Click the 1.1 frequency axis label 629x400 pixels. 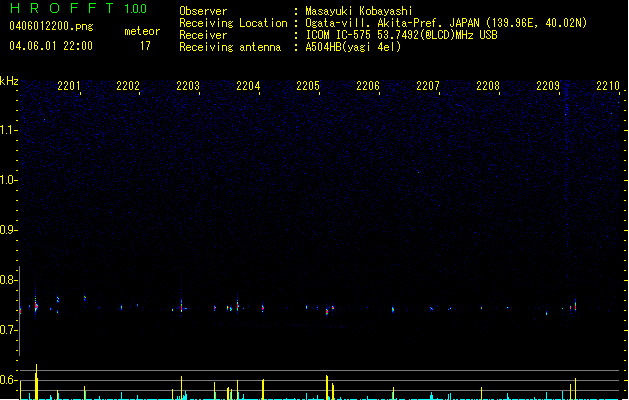click(8, 130)
